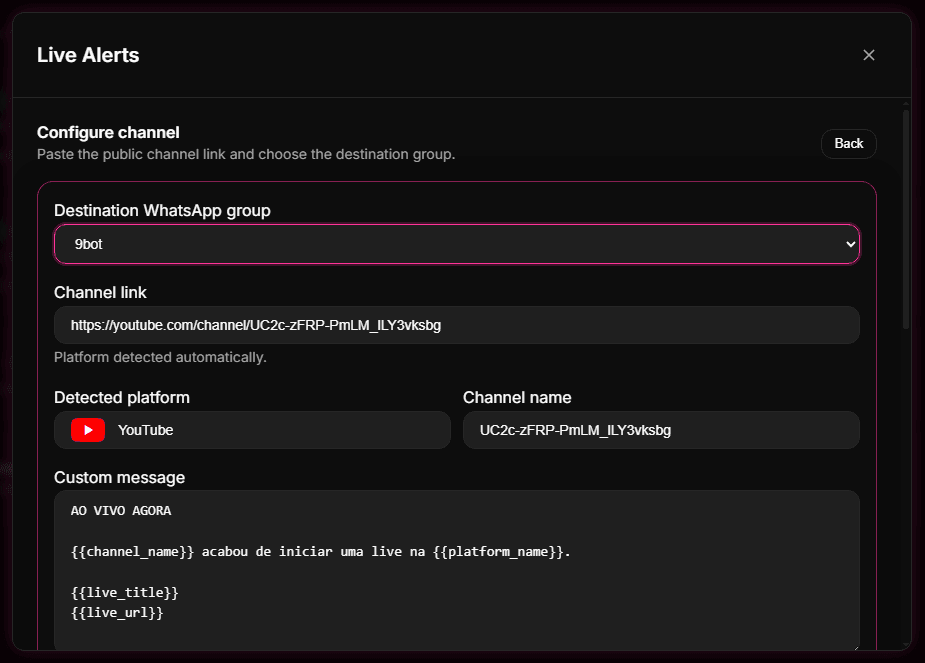This screenshot has width=925, height=663.
Task: Click the Channel link input field
Action: pos(457,325)
